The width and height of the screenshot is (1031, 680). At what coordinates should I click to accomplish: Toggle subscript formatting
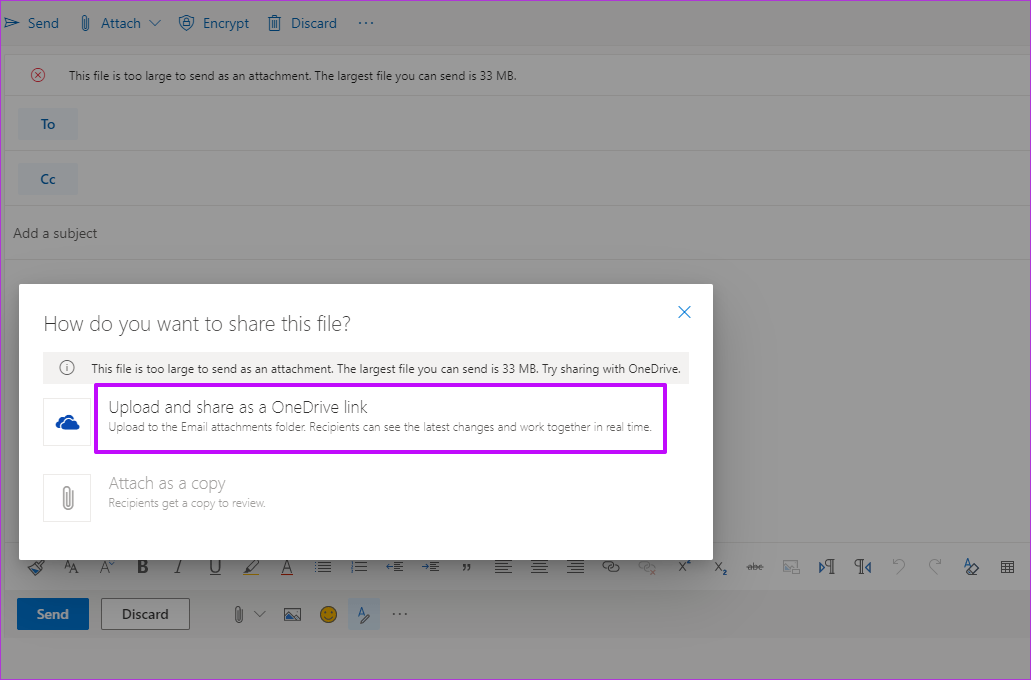tap(721, 568)
